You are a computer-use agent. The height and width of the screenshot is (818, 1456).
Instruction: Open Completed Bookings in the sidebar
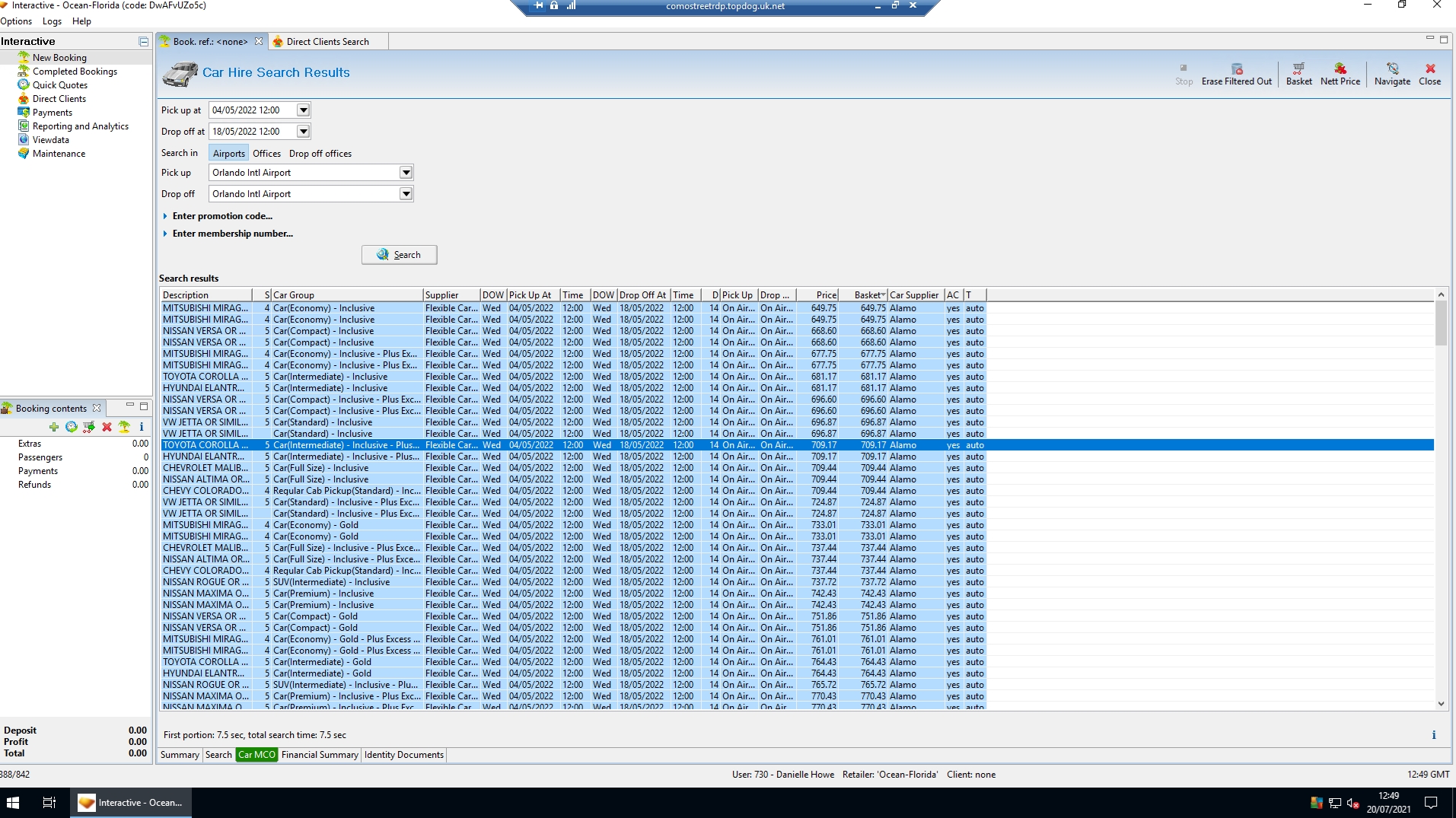75,72
